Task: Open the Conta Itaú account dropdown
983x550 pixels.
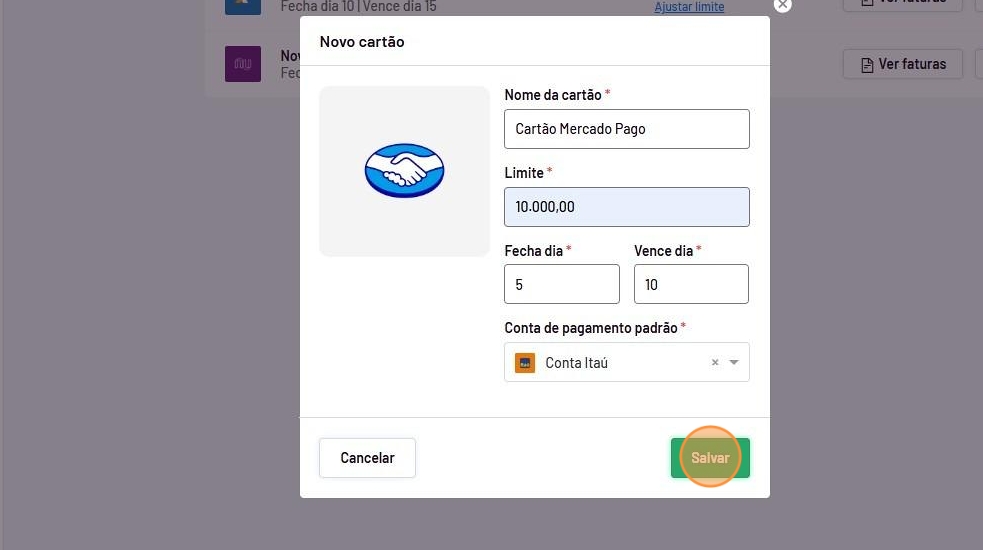Action: (x=610, y=363)
